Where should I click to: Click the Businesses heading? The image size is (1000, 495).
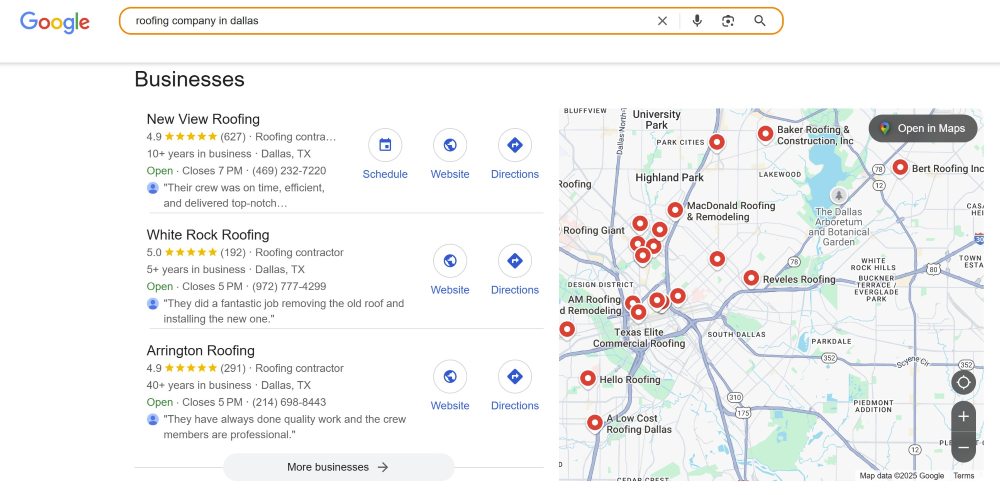click(189, 79)
